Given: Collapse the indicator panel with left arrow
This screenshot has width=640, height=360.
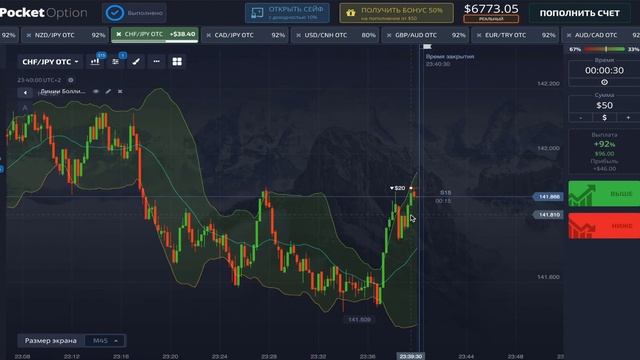Looking at the screenshot, I should click(x=25, y=93).
